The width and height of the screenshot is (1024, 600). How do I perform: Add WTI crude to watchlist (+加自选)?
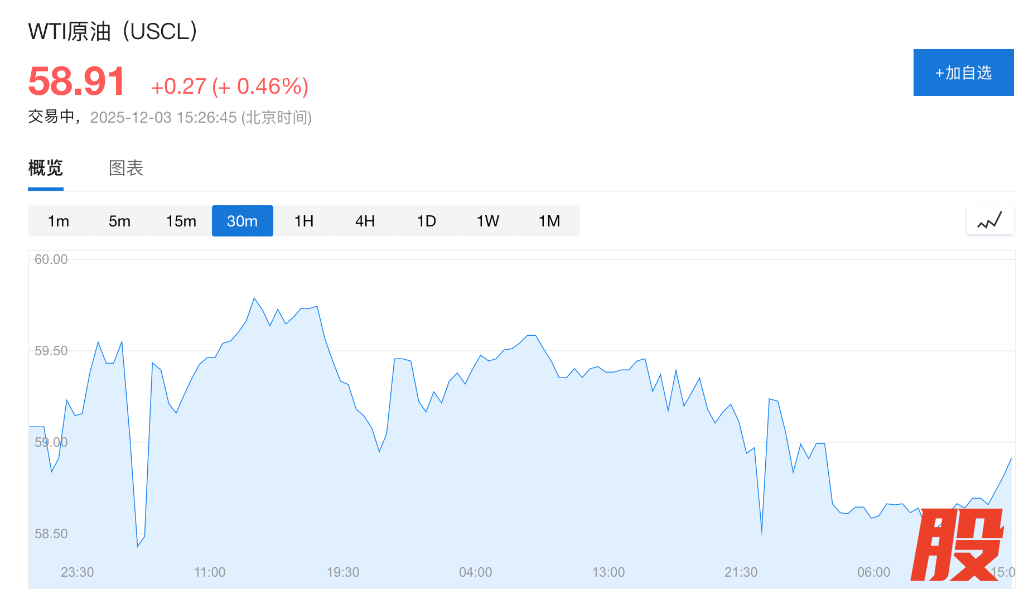[x=963, y=73]
